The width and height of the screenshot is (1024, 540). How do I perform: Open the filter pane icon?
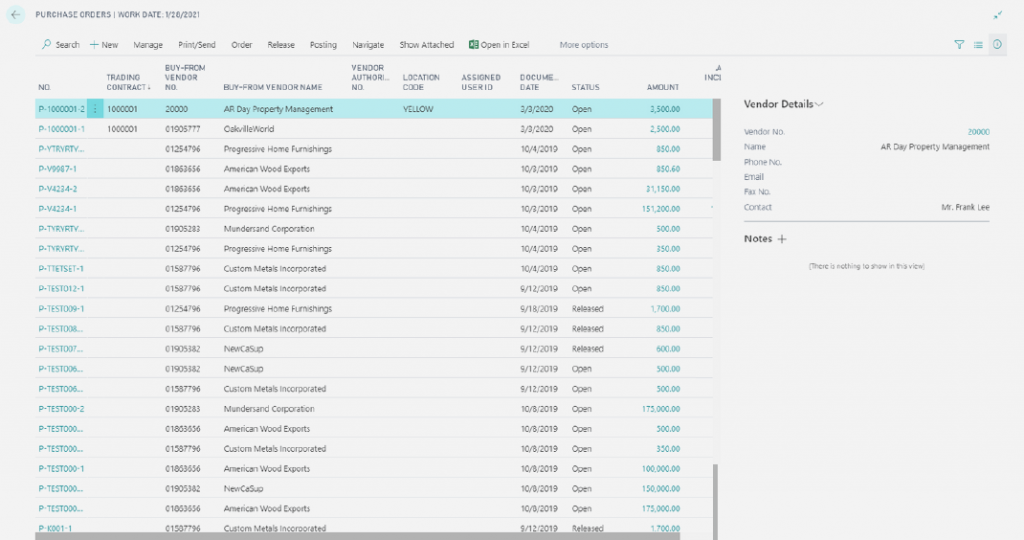[x=959, y=44]
